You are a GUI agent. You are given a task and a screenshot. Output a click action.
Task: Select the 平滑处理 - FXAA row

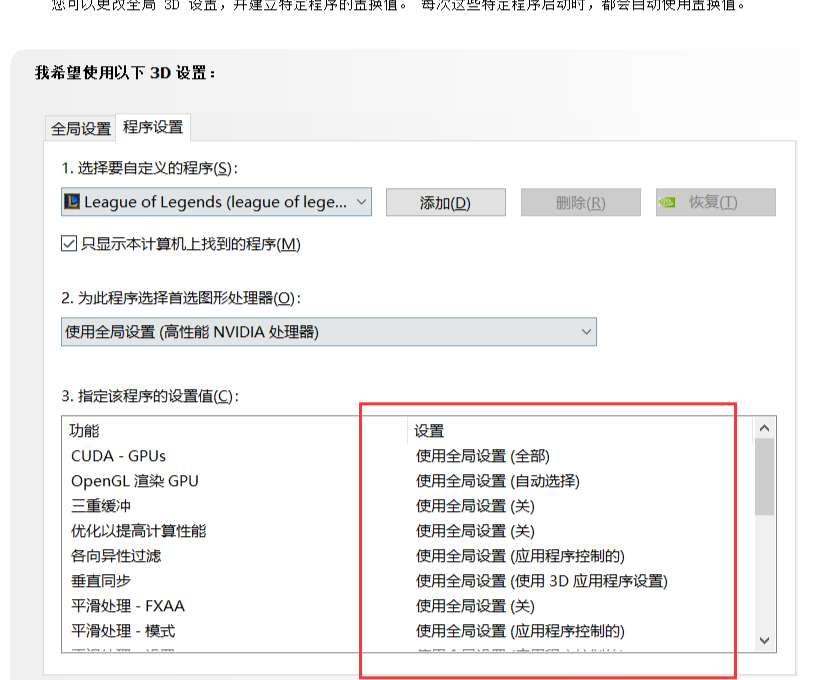coord(407,606)
